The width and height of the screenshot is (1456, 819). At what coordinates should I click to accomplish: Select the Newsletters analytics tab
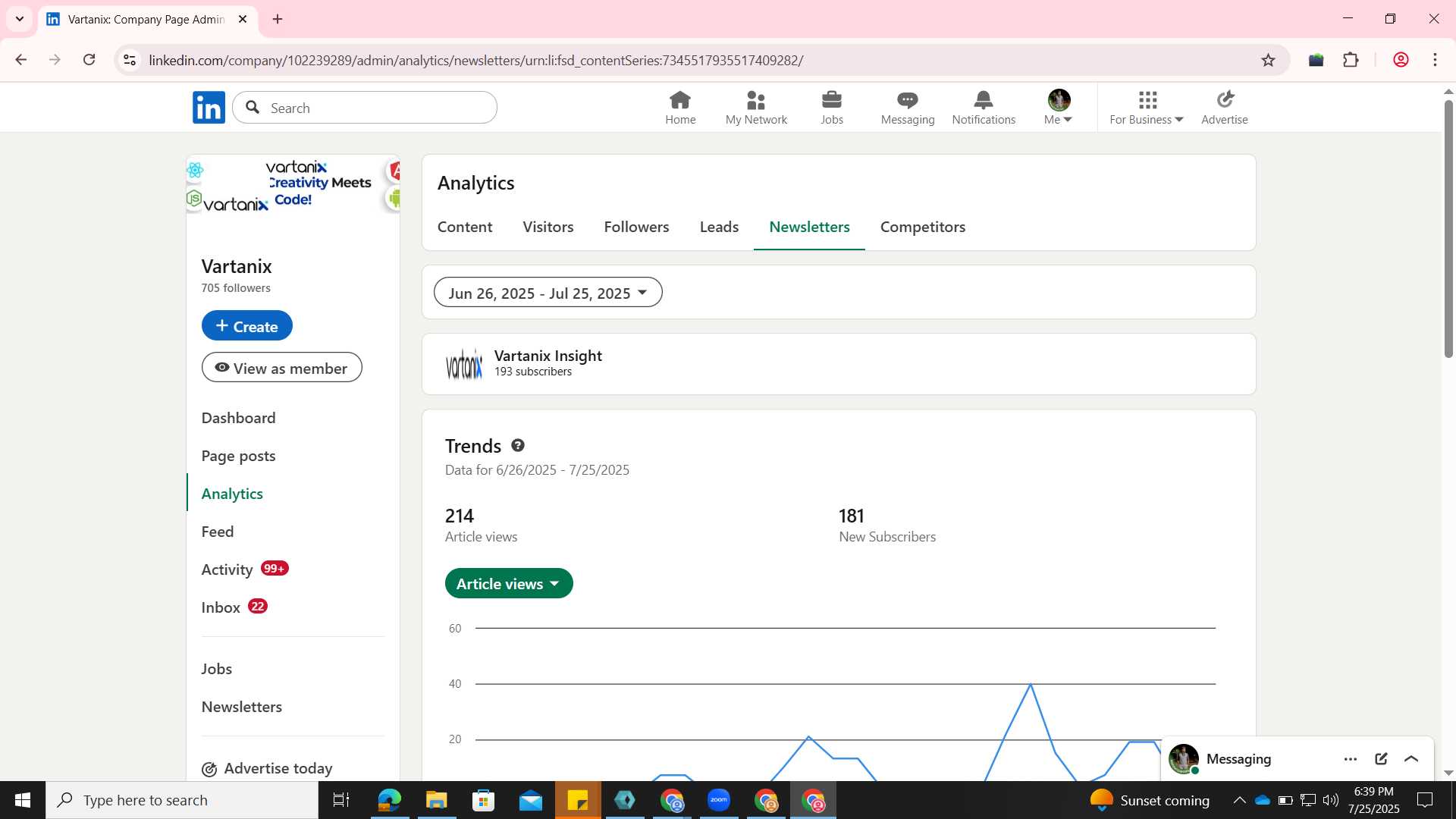pyautogui.click(x=809, y=227)
